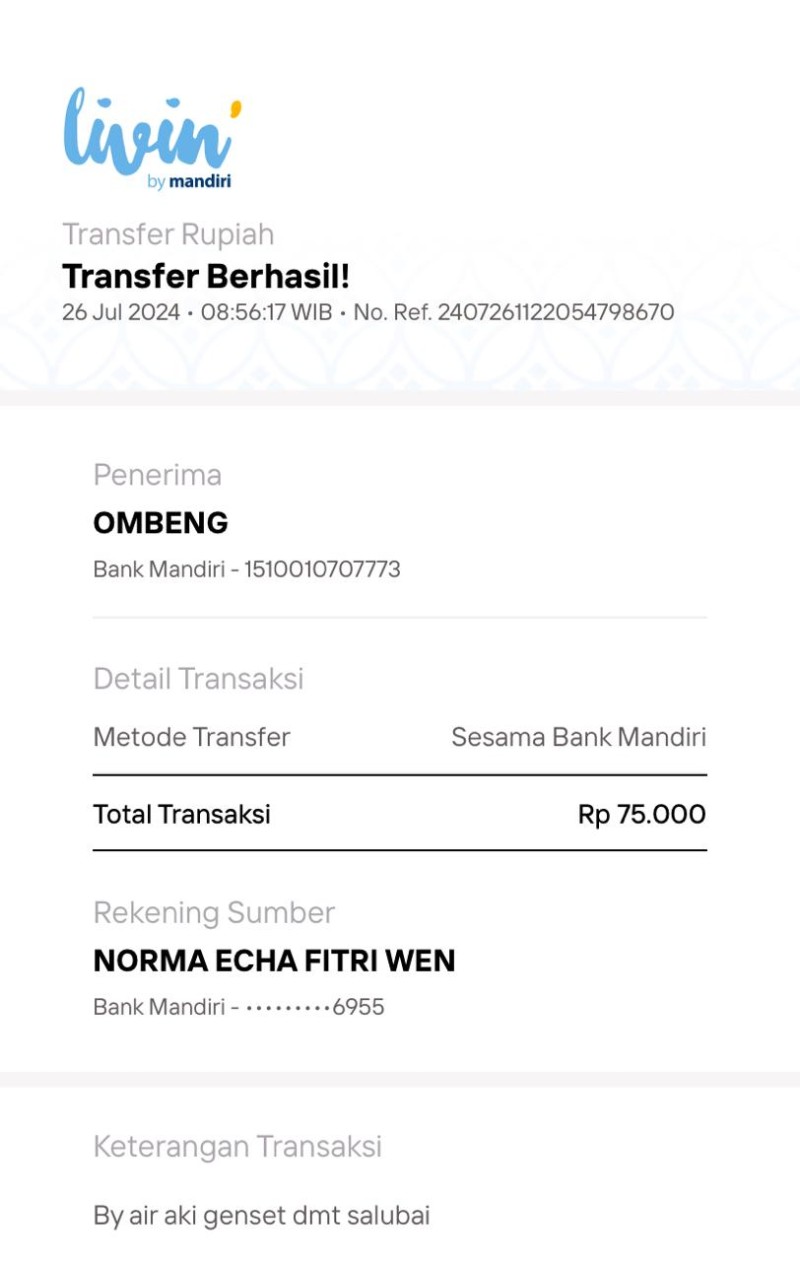
Task: Click the Penerima section label
Action: click(157, 475)
